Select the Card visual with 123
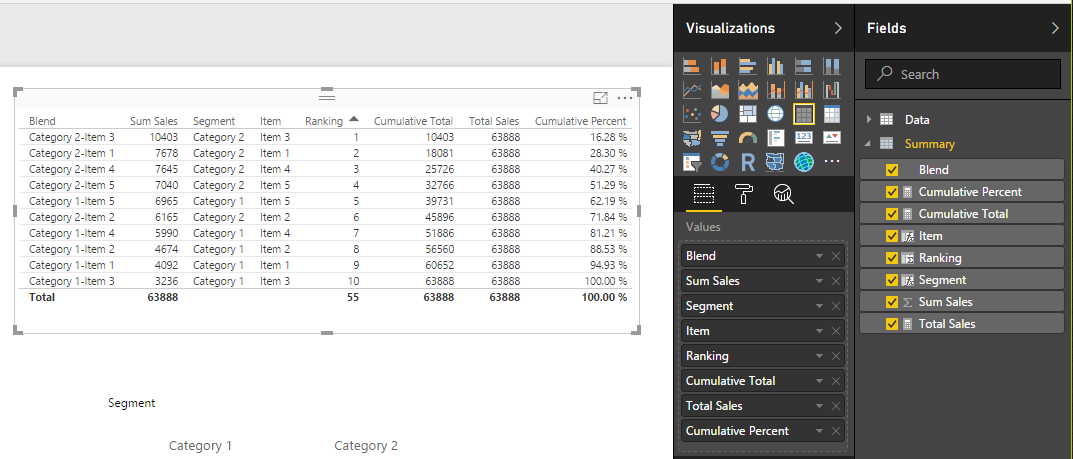Image resolution: width=1073 pixels, height=459 pixels. (804, 137)
